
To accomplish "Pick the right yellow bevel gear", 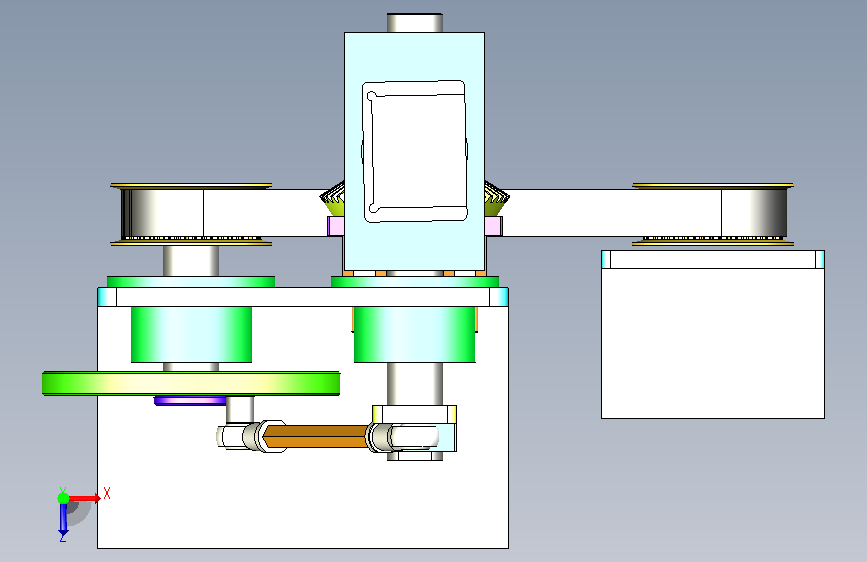I will [x=497, y=200].
